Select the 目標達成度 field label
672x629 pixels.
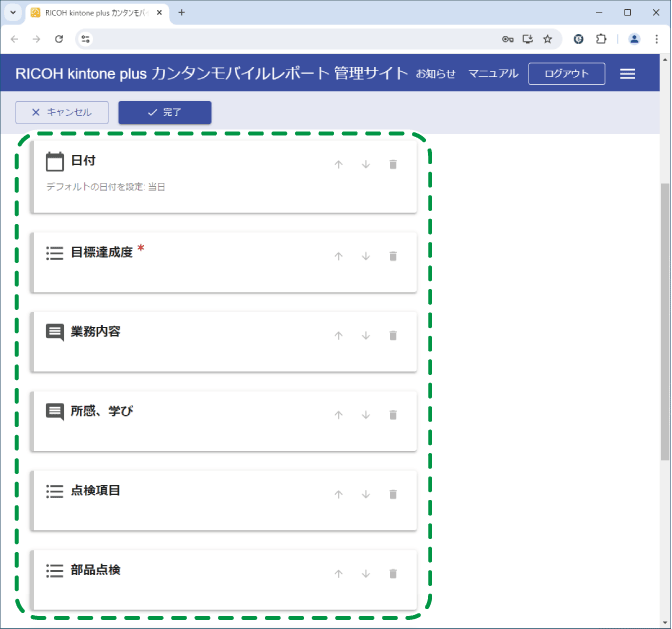tap(102, 252)
